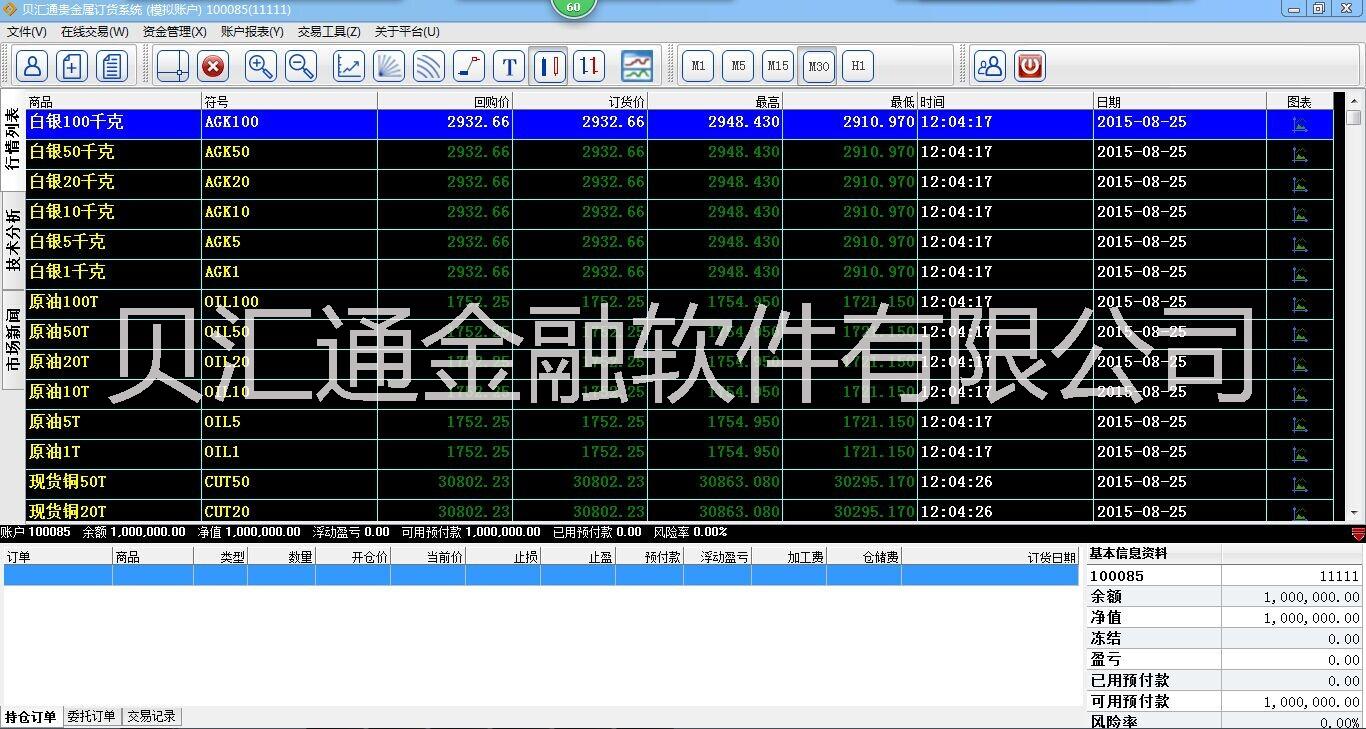Select the highlighted empty order row
The image size is (1366, 729).
tap(541, 575)
